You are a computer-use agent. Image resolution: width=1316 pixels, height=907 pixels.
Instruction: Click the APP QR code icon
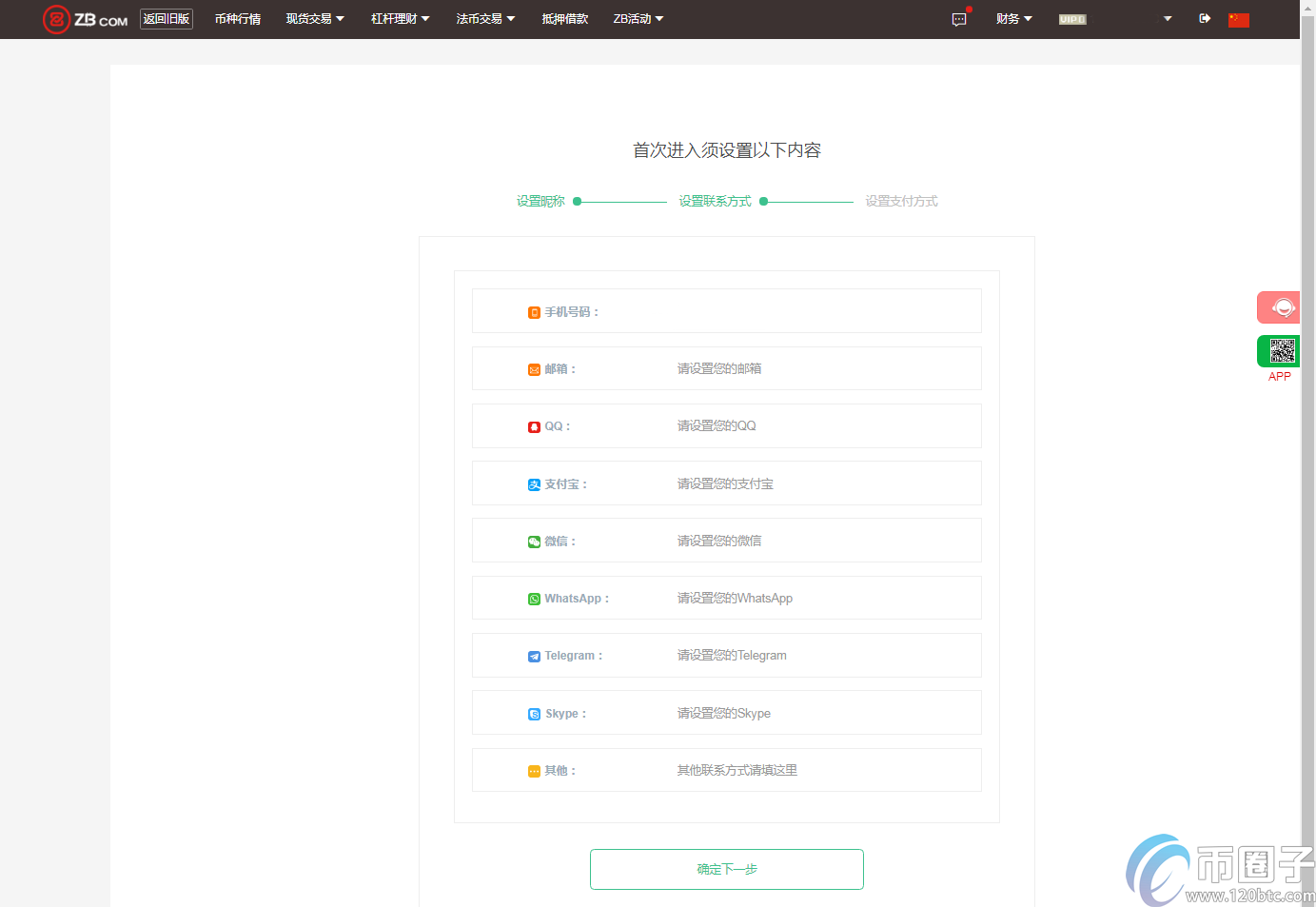(1279, 351)
